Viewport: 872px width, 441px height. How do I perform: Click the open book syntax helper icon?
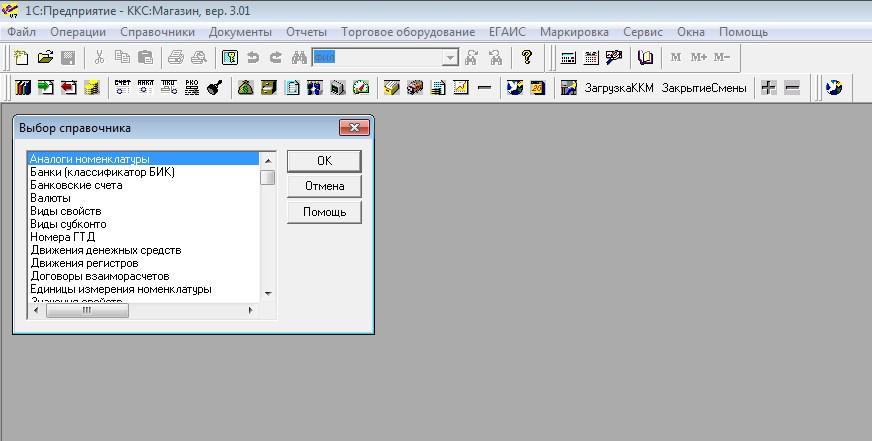[645, 58]
